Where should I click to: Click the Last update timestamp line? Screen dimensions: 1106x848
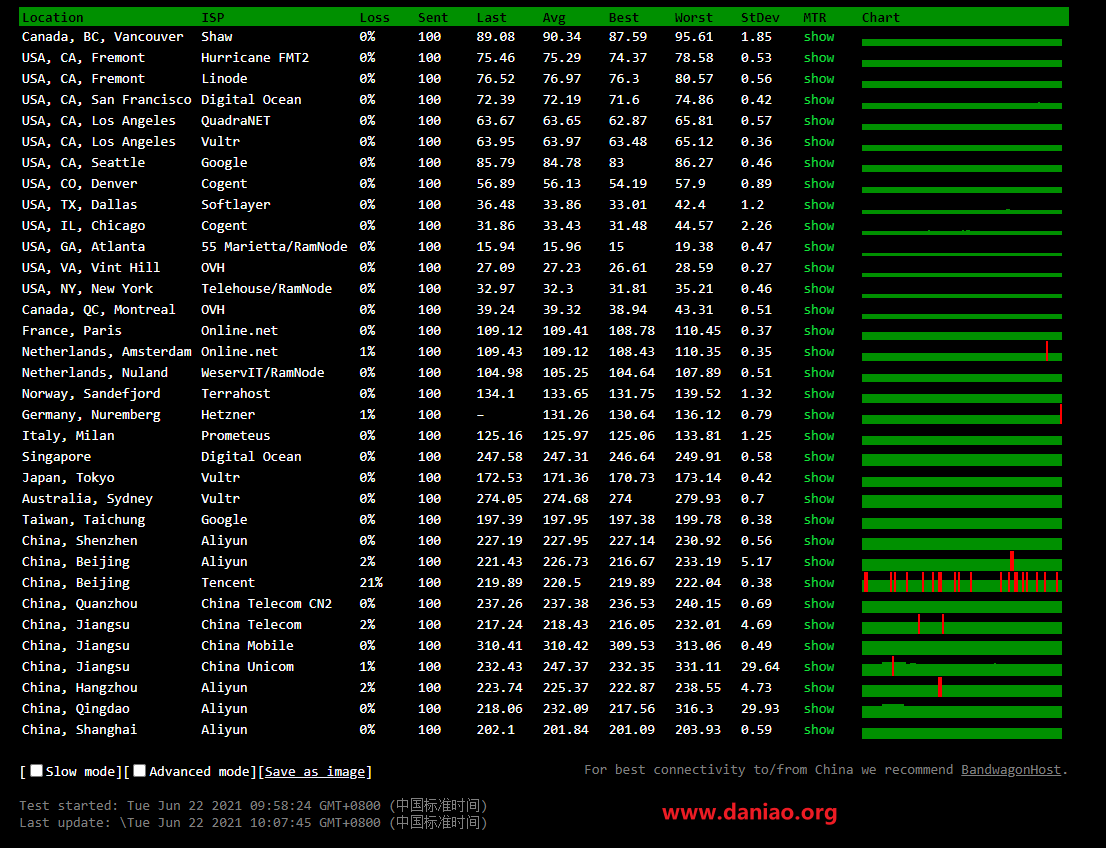point(253,823)
